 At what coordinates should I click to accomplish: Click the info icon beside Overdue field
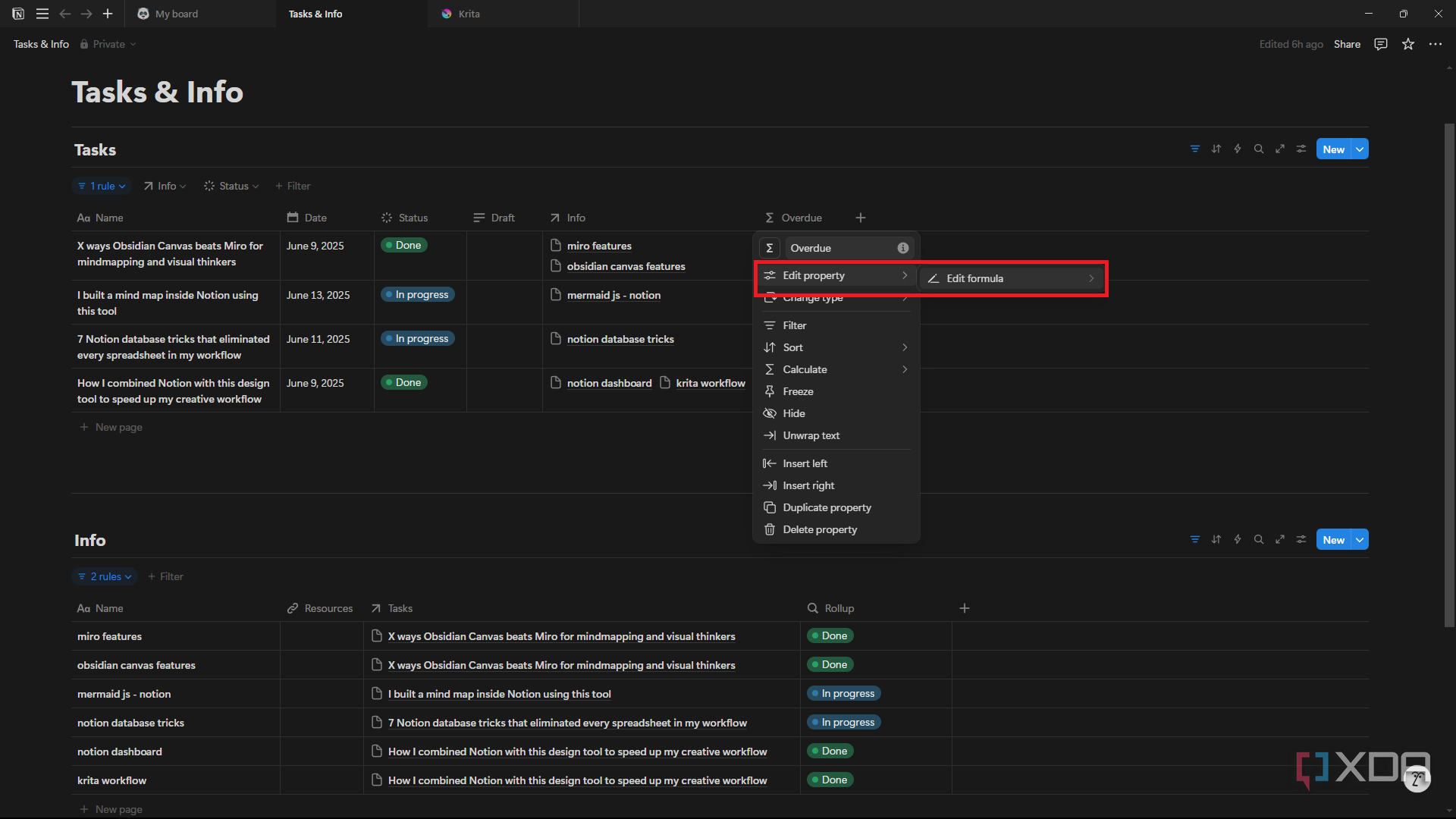click(903, 248)
